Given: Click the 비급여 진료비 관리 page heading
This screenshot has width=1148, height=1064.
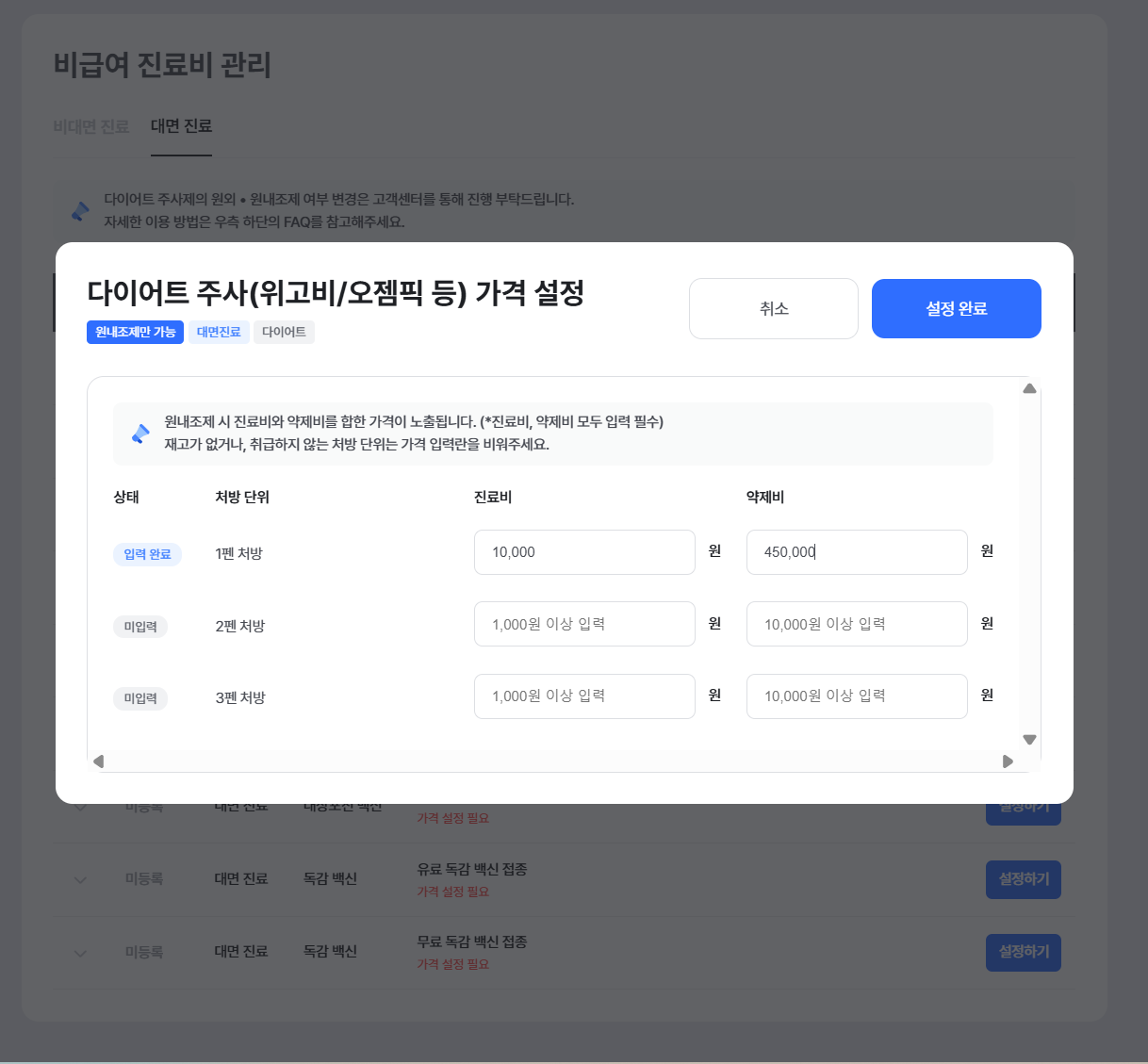Looking at the screenshot, I should [x=162, y=65].
